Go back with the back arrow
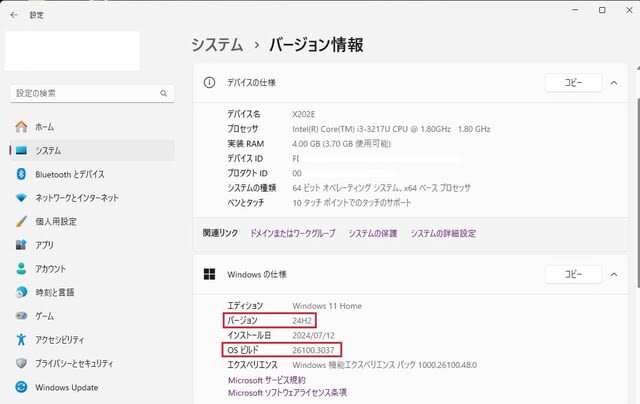640x404 pixels. click(14, 15)
